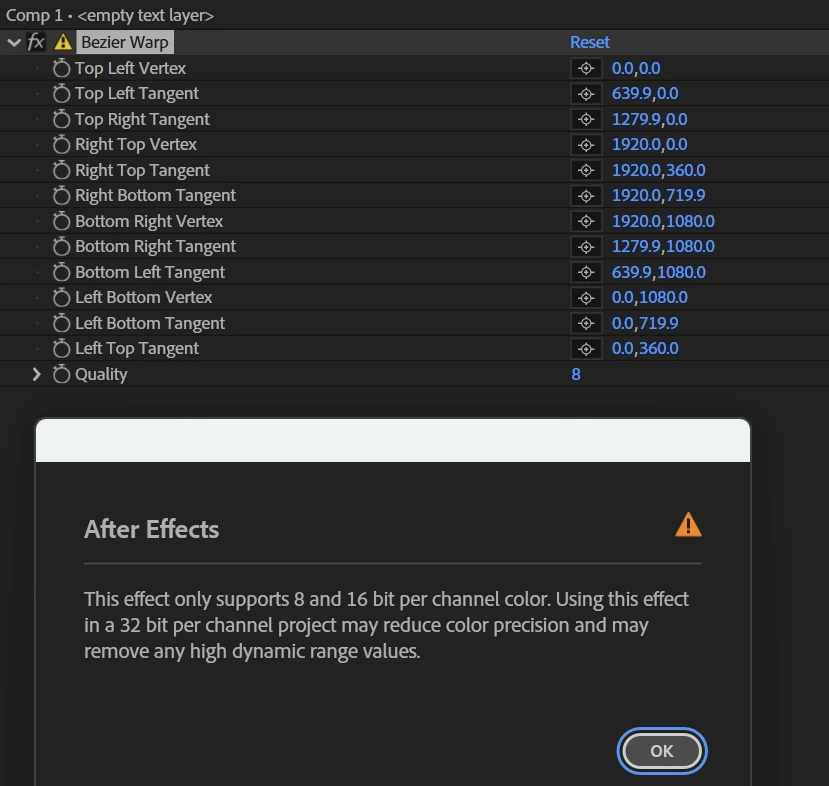Toggle stopwatch for Right Top Vertex
The width and height of the screenshot is (829, 786).
click(61, 144)
